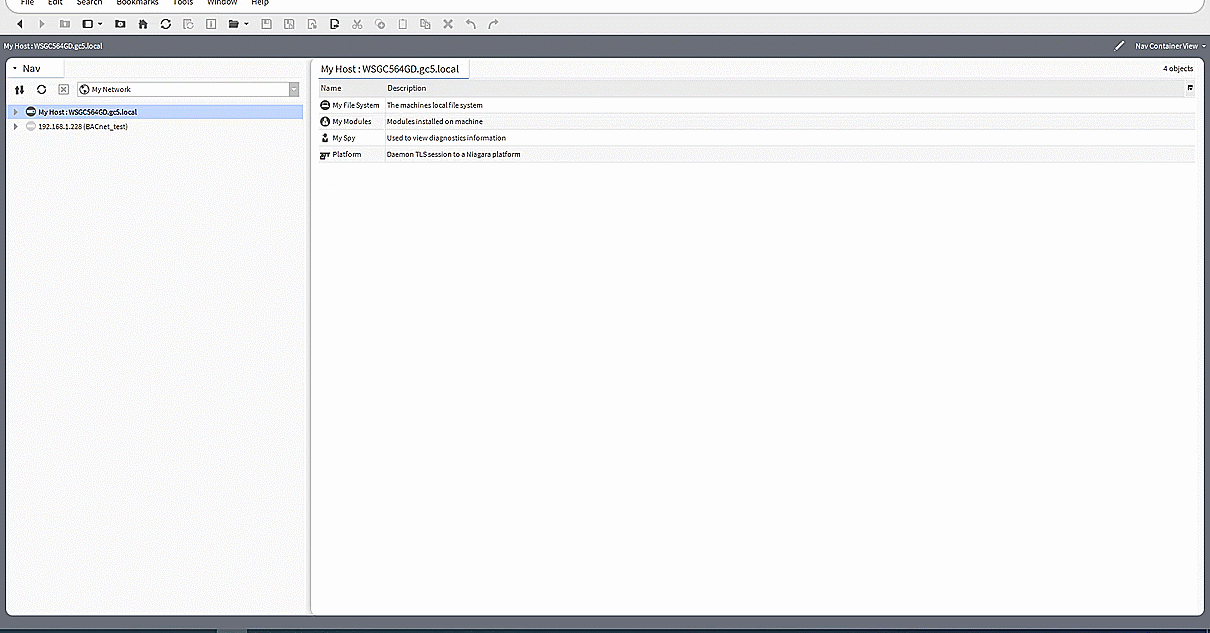1210x633 pixels.
Task: Click the Home toolbar icon
Action: 143,23
